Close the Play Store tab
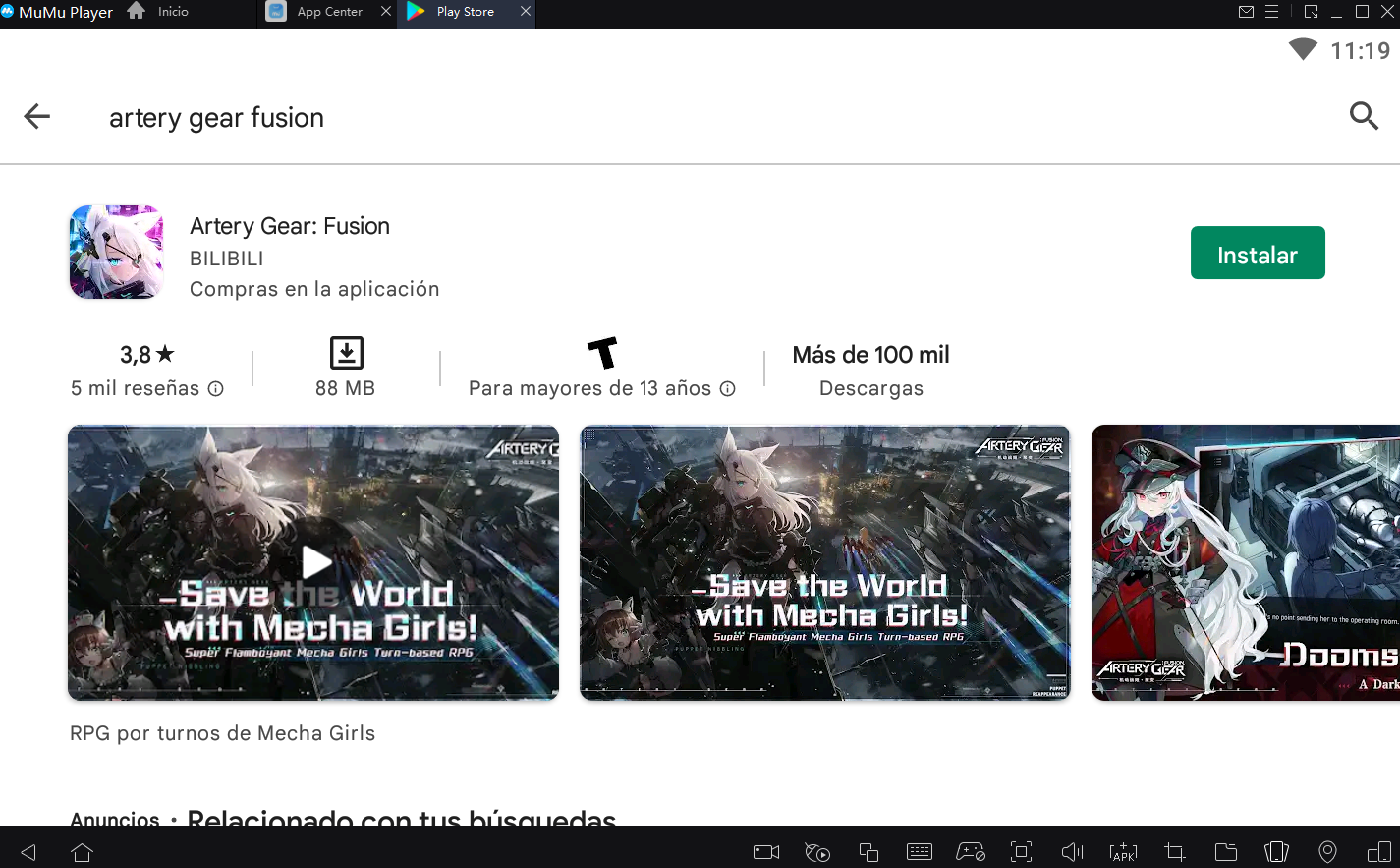The image size is (1400, 868). coord(526,12)
